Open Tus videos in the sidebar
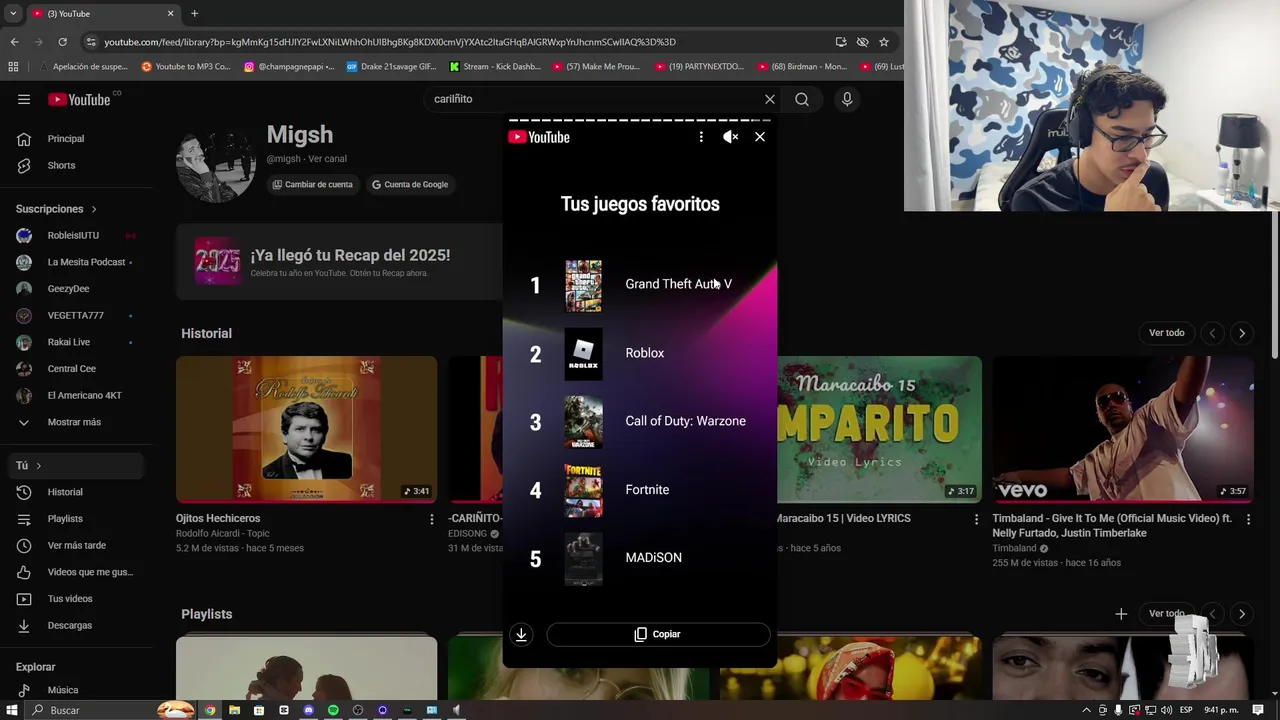Image resolution: width=1280 pixels, height=720 pixels. click(x=77, y=599)
